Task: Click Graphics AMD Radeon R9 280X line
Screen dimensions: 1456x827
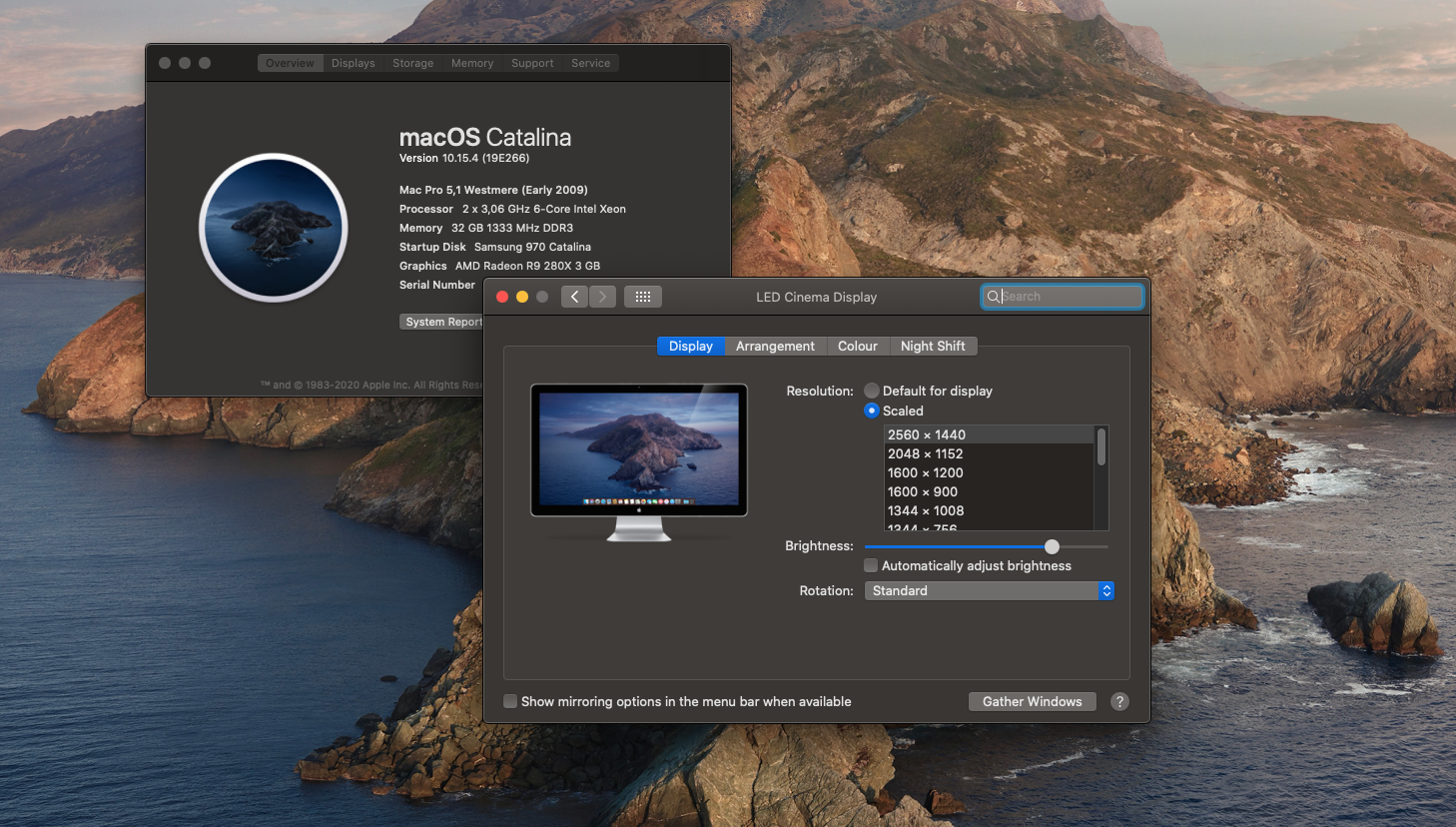Action: [x=499, y=266]
